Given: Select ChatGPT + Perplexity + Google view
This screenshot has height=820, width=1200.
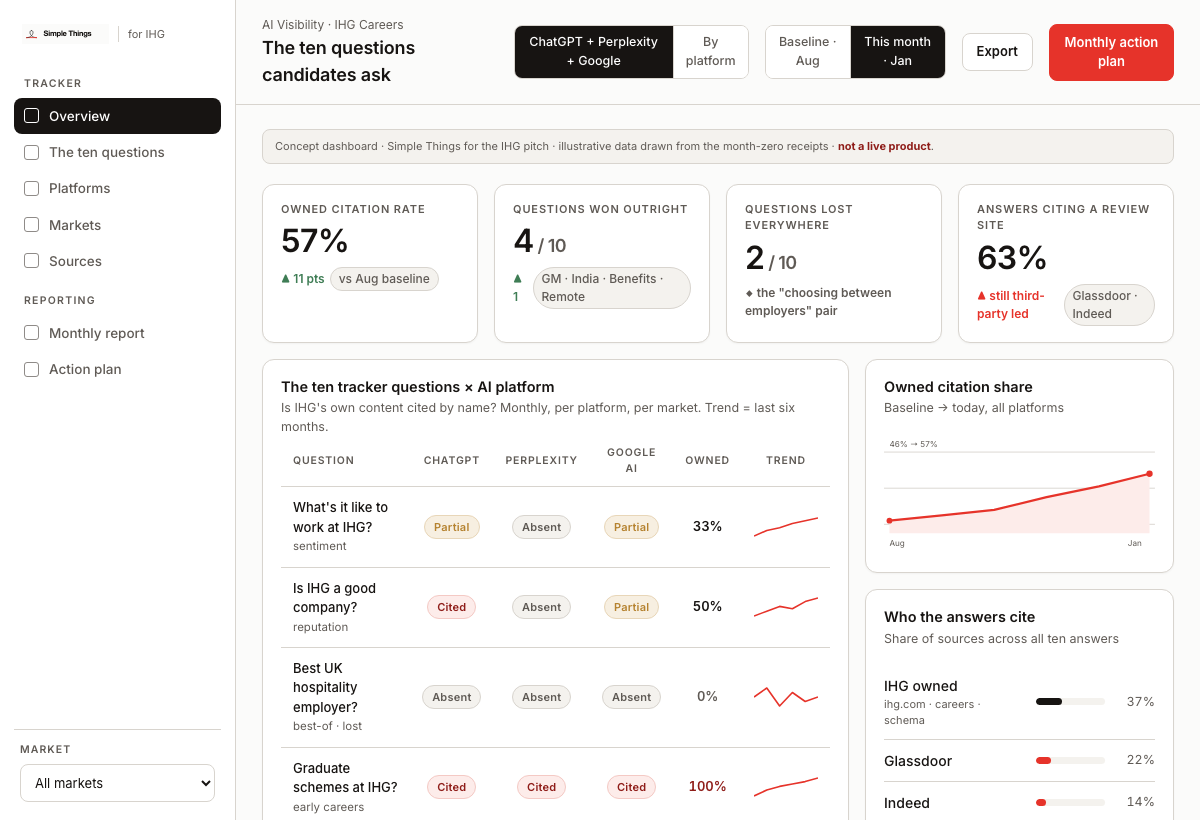Looking at the screenshot, I should [594, 52].
